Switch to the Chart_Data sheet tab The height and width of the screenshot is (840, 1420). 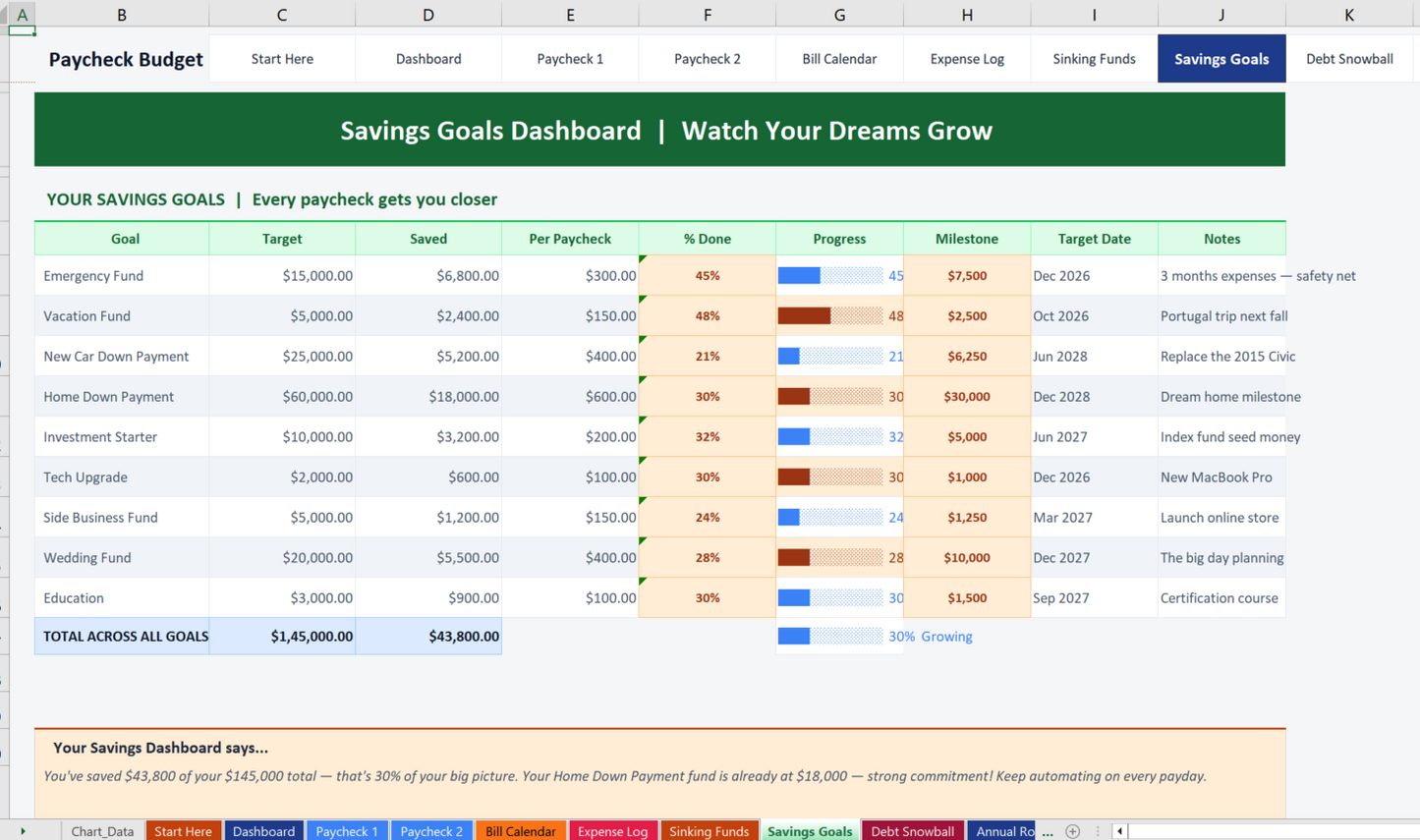click(x=102, y=831)
